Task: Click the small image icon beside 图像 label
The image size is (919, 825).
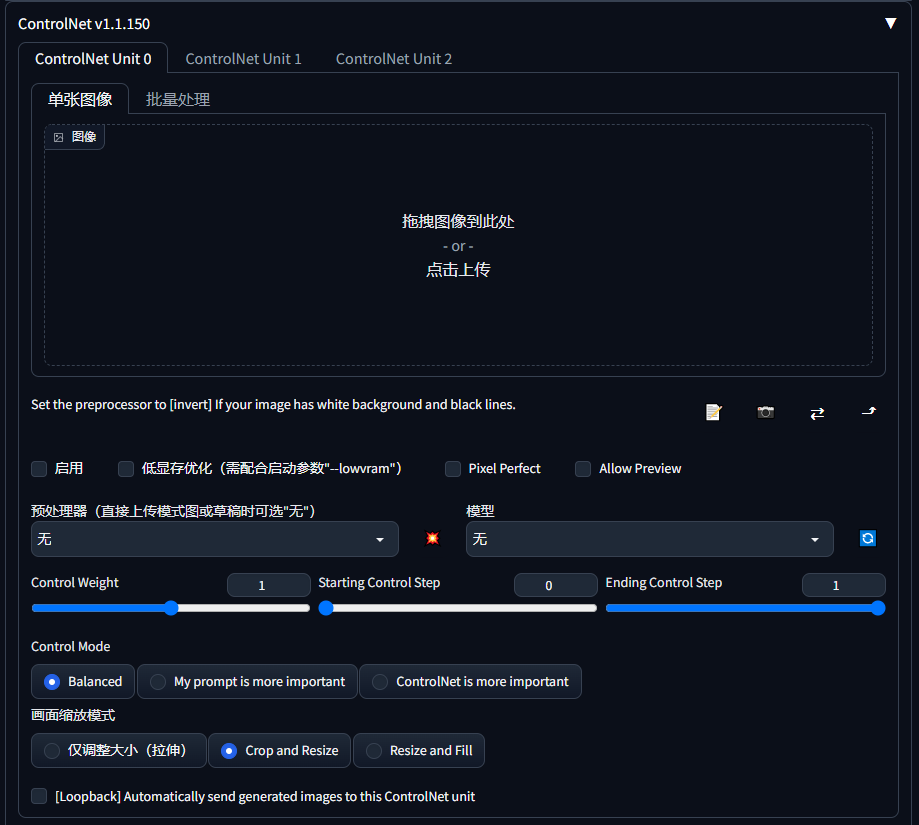Action: 59,138
